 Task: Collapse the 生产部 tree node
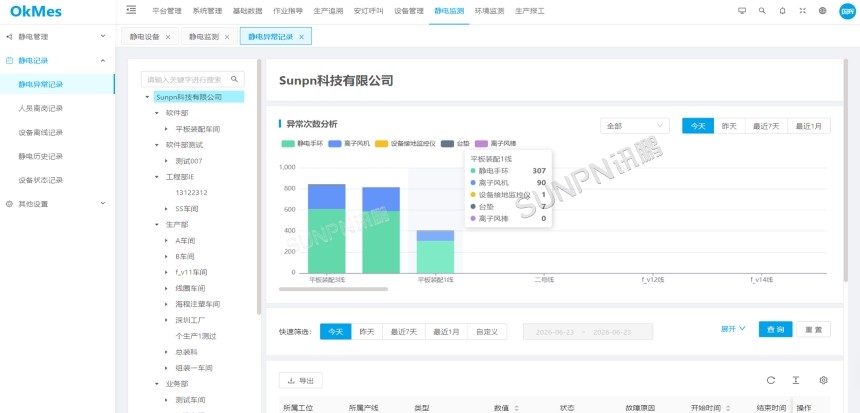(x=157, y=224)
